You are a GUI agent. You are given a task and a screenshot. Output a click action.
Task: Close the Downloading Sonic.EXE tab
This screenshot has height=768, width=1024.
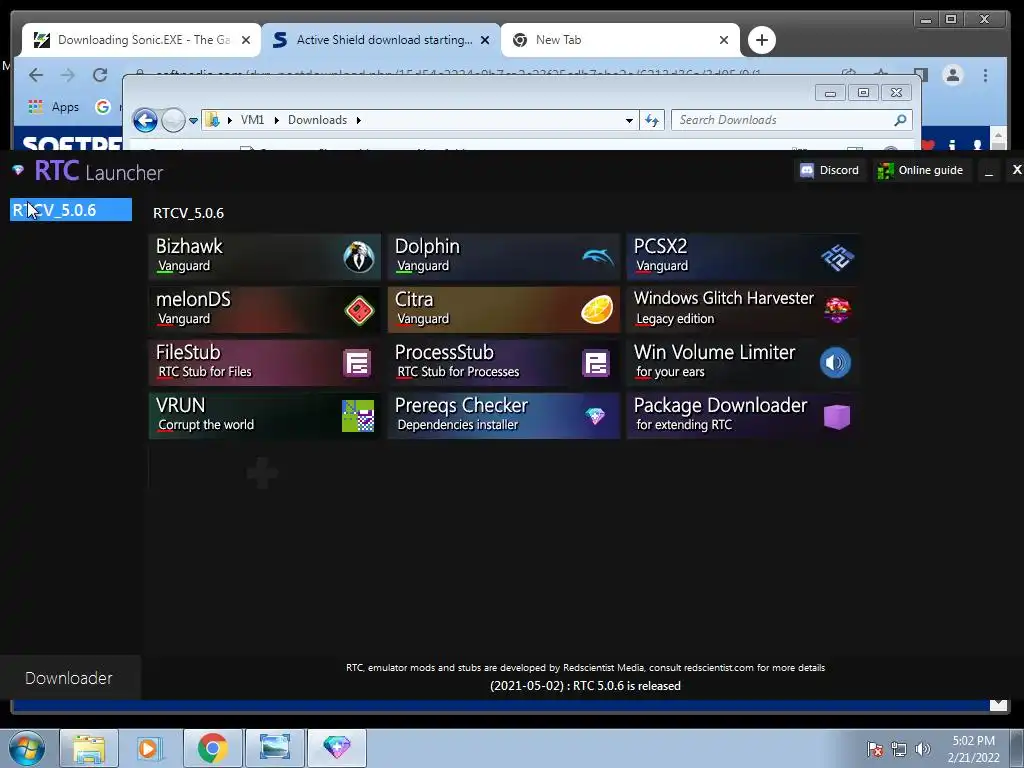[x=246, y=40]
